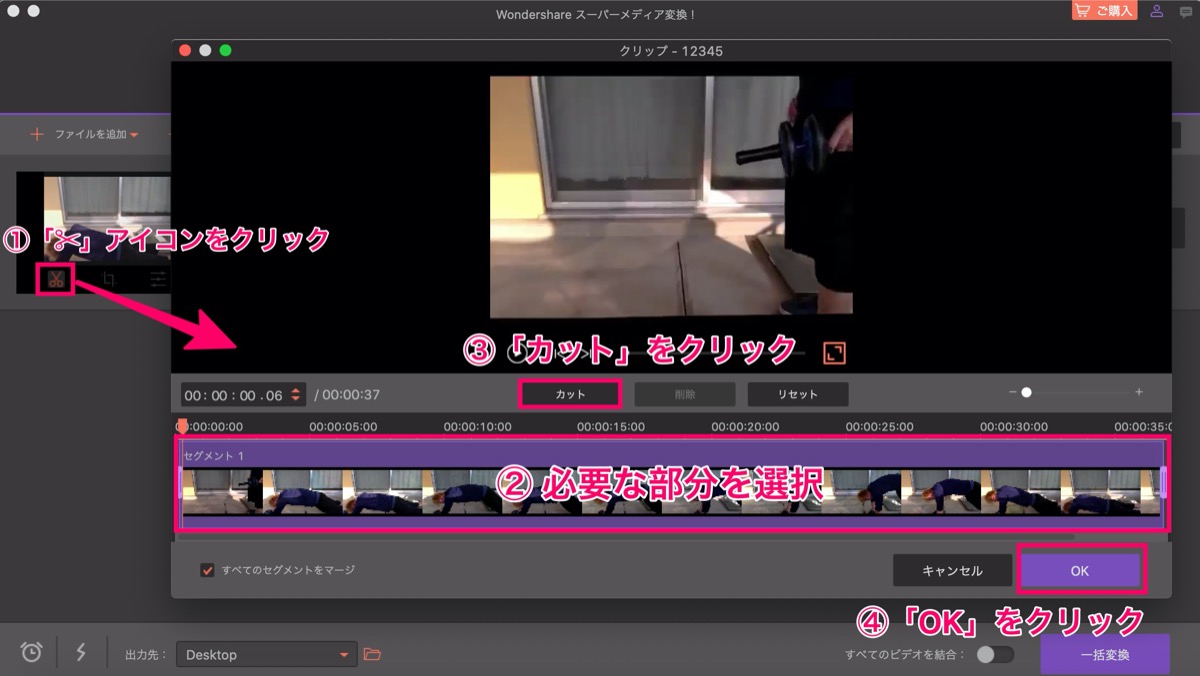Click the video preview in the clip dialog
This screenshot has width=1200, height=676.
point(670,197)
